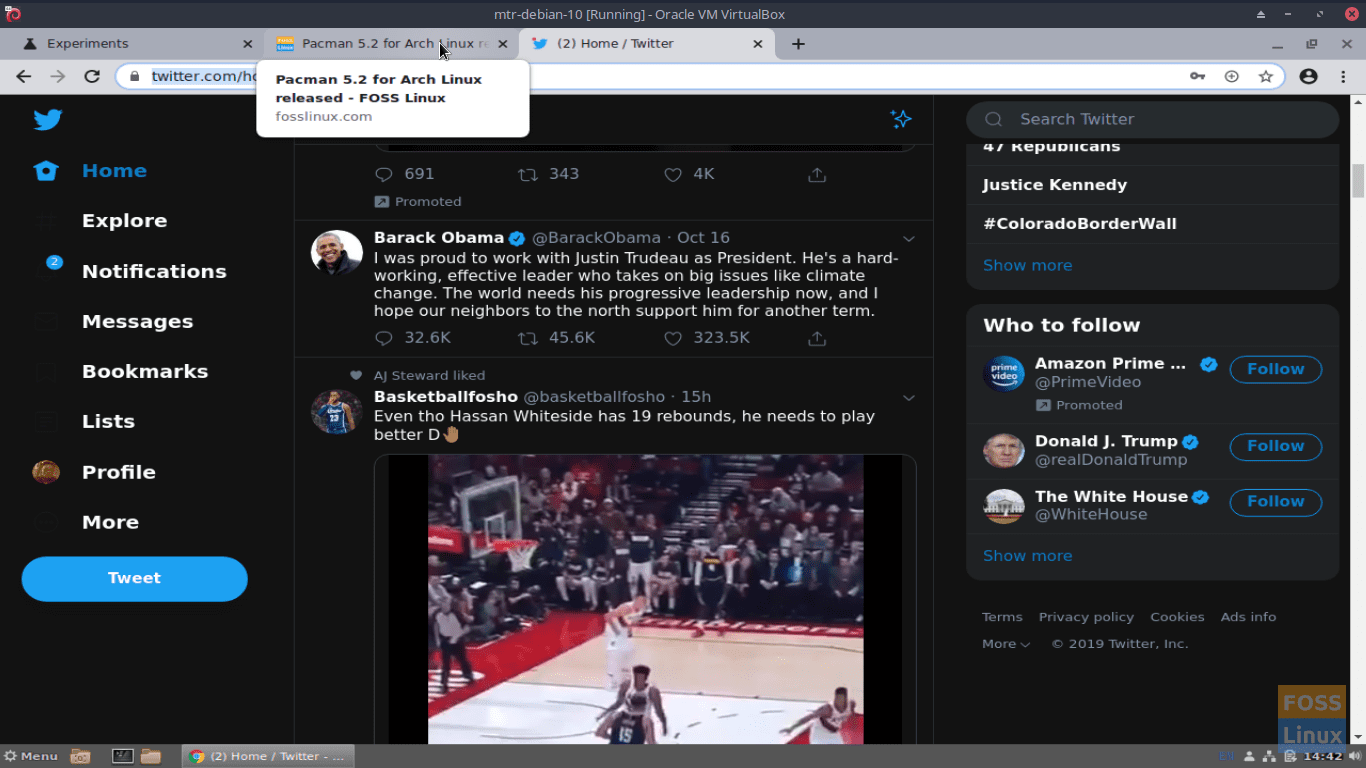Open Bookmarks in sidebar
1366x768 pixels.
click(145, 372)
